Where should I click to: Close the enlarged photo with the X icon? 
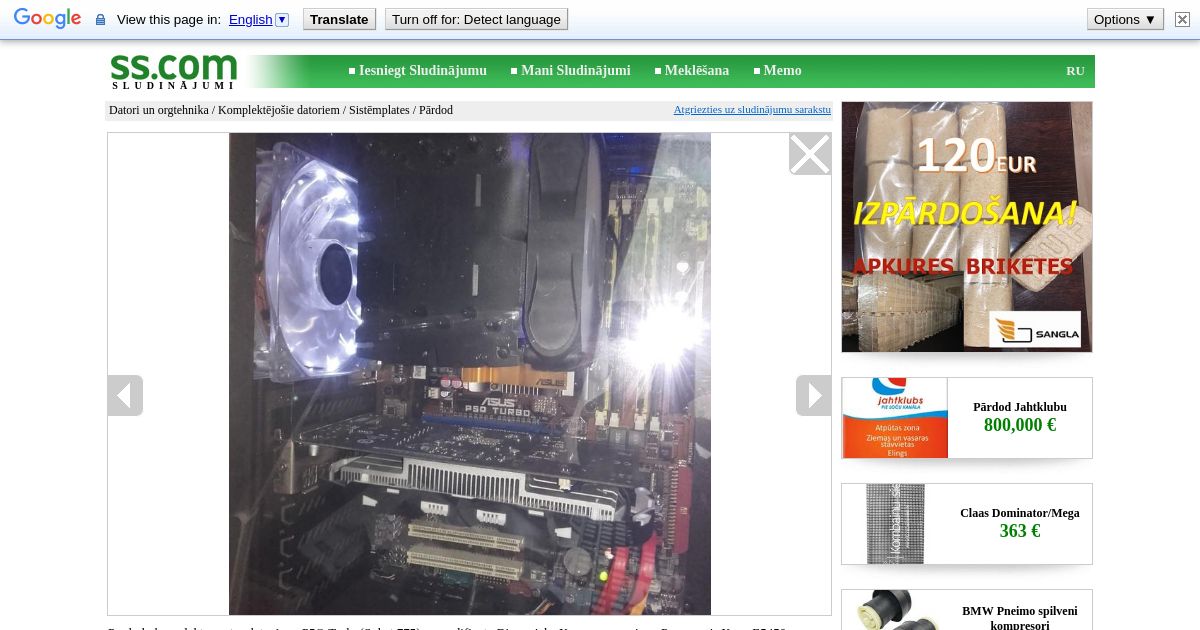(x=810, y=154)
